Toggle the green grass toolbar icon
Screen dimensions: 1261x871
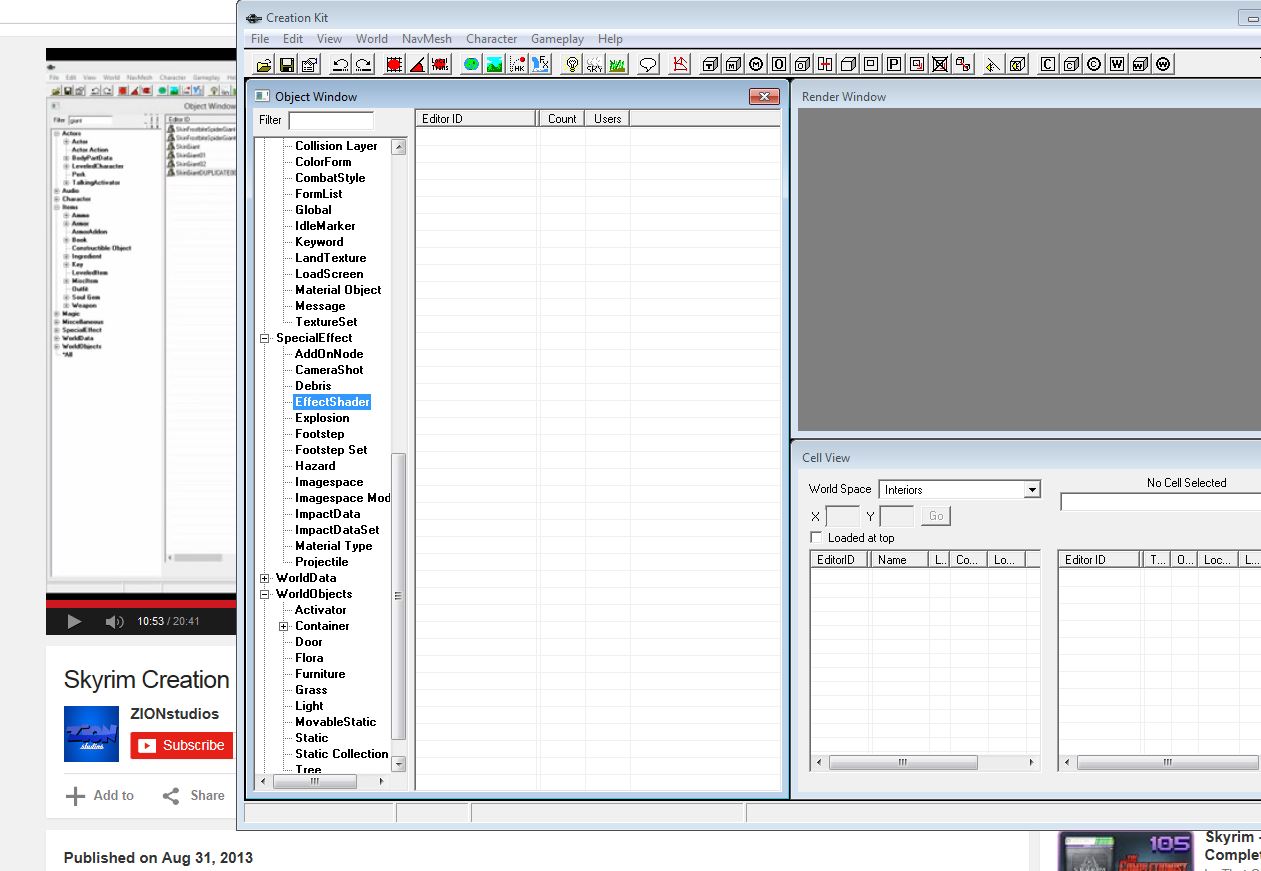tap(617, 65)
